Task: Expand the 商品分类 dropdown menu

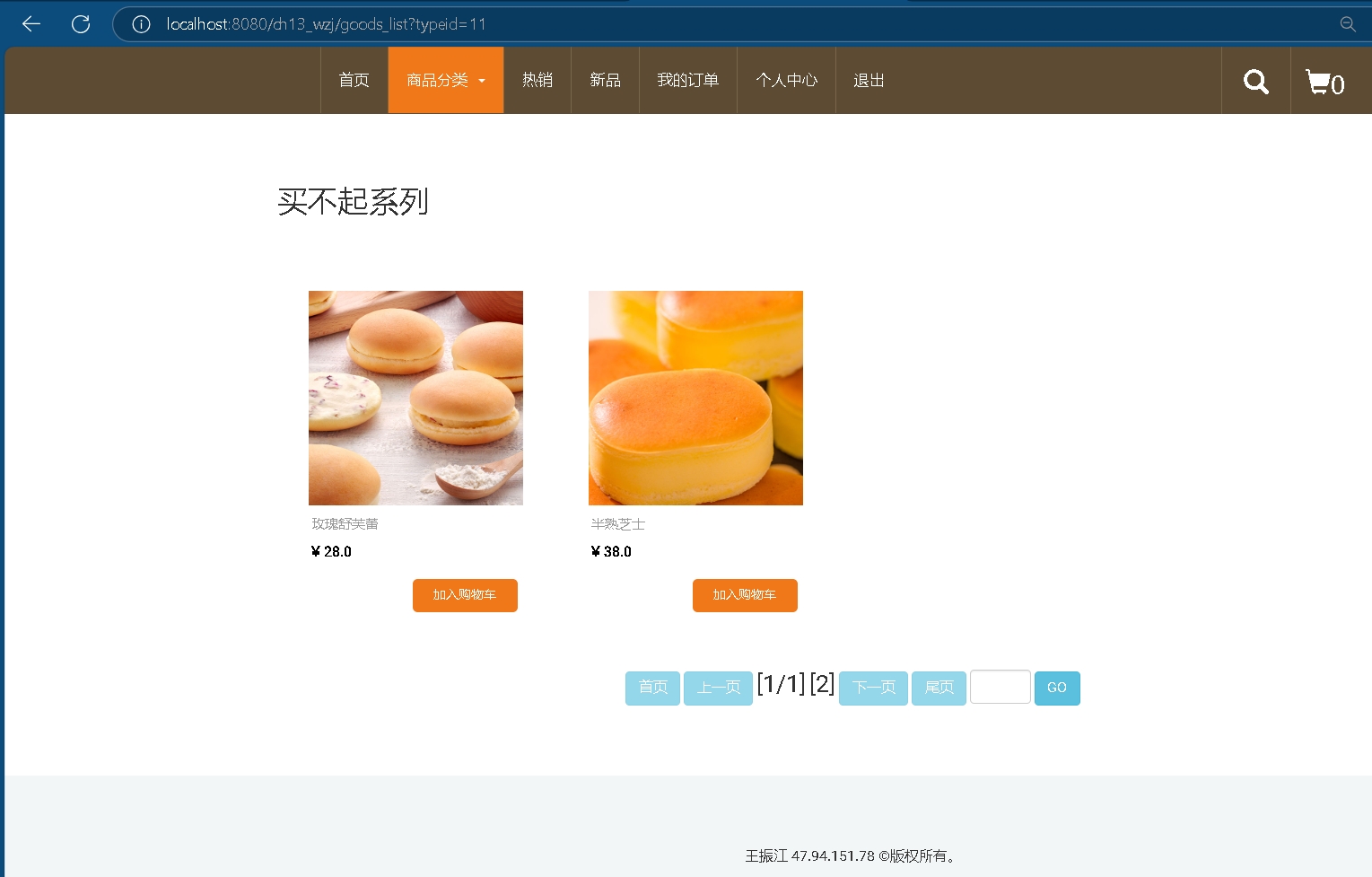Action: tap(445, 81)
